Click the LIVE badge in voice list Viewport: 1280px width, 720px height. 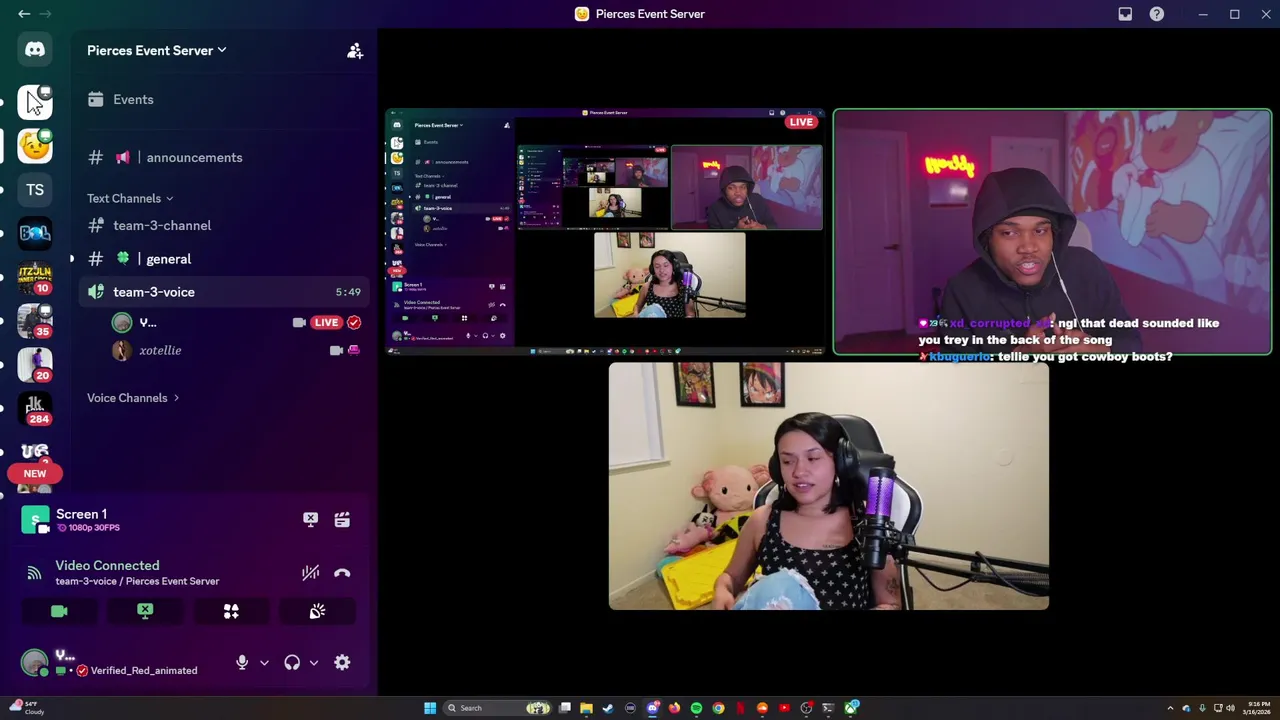(x=326, y=322)
